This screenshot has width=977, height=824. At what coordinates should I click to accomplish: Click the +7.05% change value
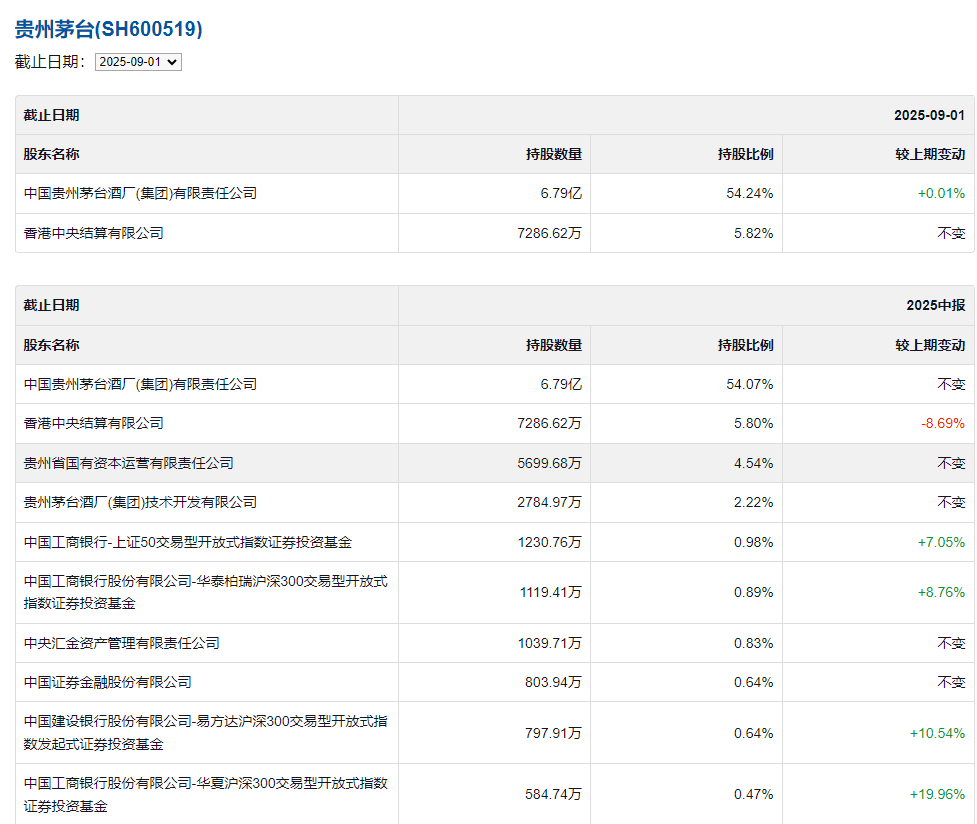point(941,542)
